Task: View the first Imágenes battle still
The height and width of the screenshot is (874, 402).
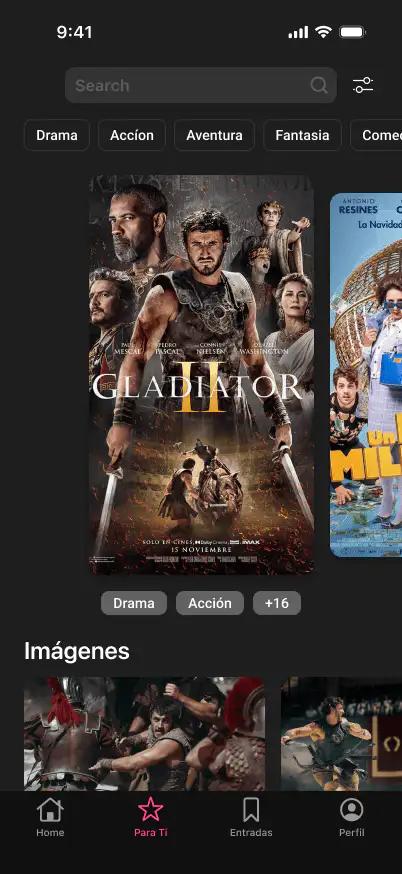Action: pyautogui.click(x=144, y=734)
